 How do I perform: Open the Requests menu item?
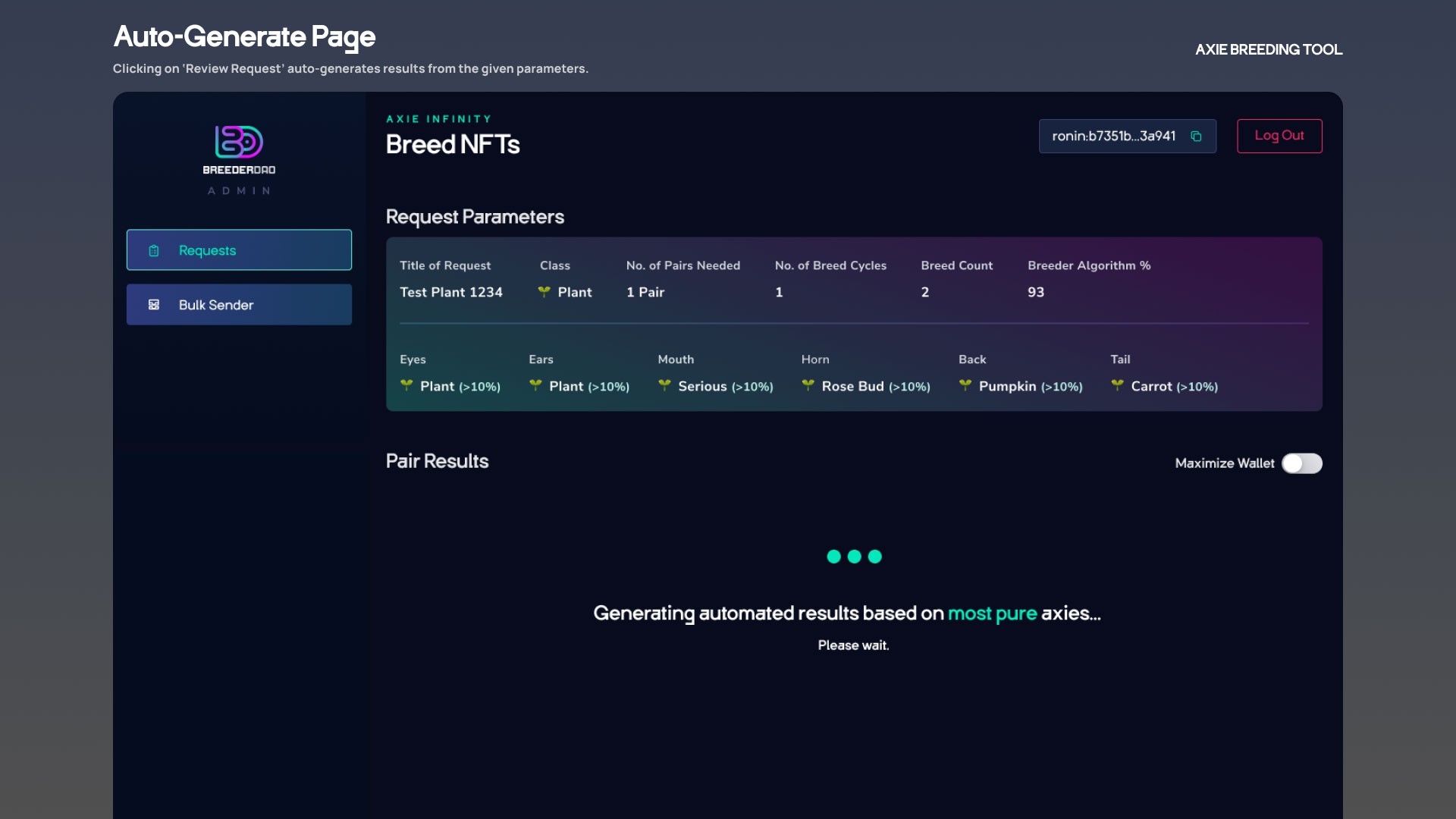click(239, 249)
